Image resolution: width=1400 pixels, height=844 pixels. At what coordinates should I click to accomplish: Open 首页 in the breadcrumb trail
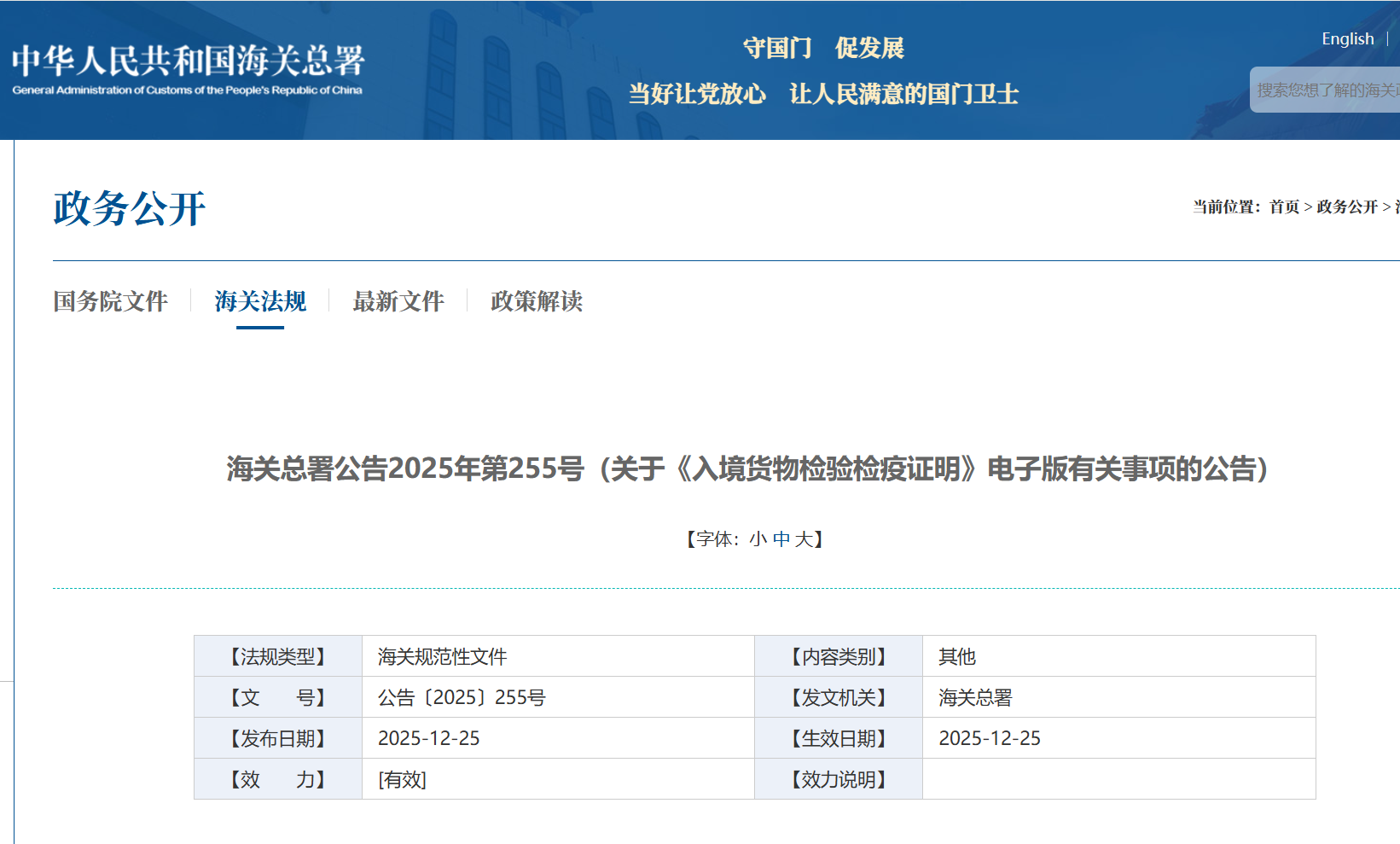pyautogui.click(x=1284, y=207)
